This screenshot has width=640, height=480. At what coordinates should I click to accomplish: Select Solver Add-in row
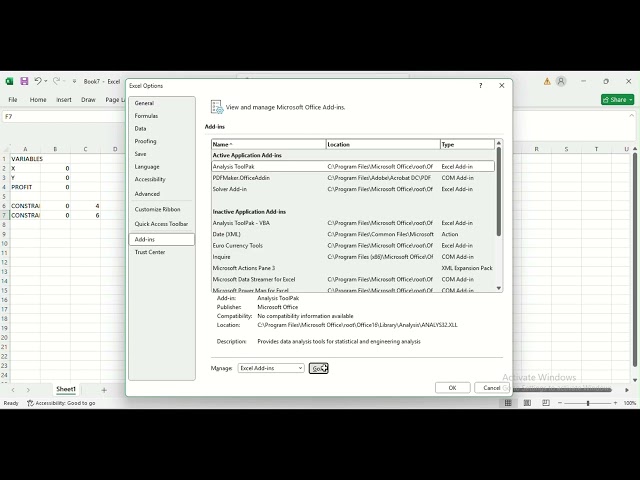tap(353, 189)
